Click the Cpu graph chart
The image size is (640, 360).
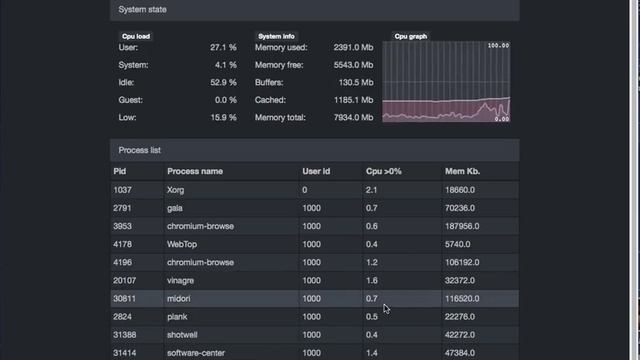(446, 82)
